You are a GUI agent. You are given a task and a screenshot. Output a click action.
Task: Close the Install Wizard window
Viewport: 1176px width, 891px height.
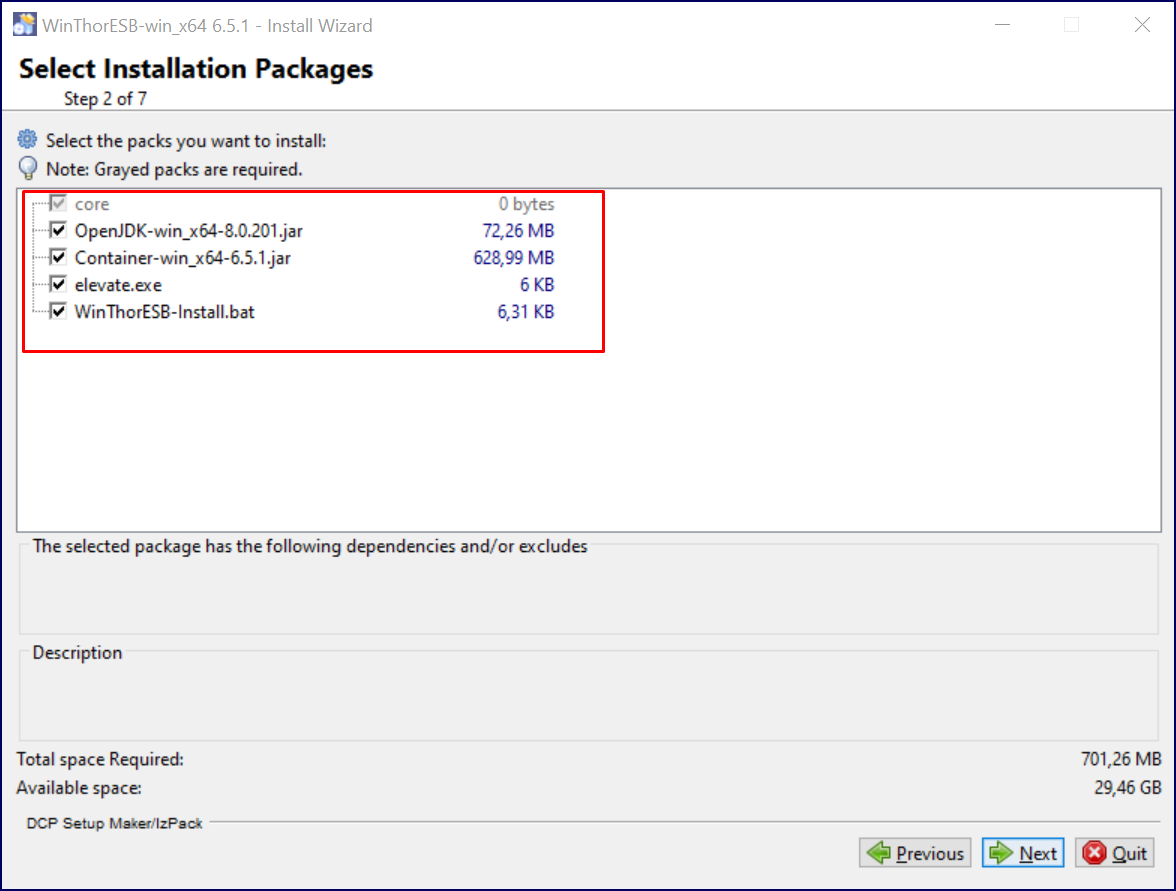pos(1142,25)
